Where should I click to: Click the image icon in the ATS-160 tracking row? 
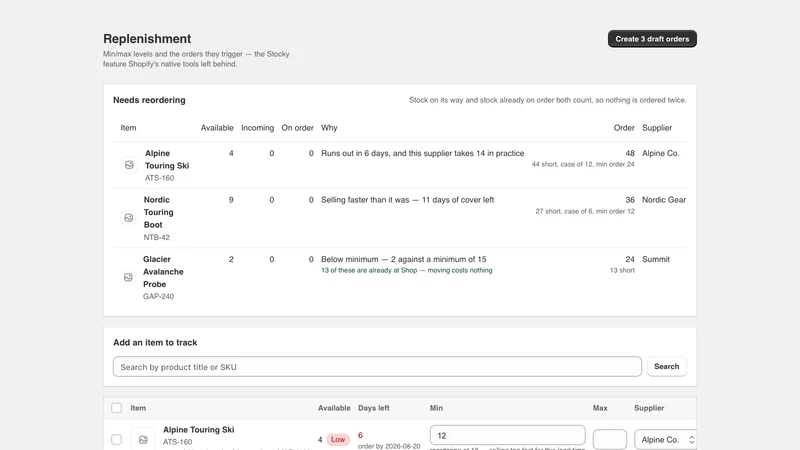point(143,439)
